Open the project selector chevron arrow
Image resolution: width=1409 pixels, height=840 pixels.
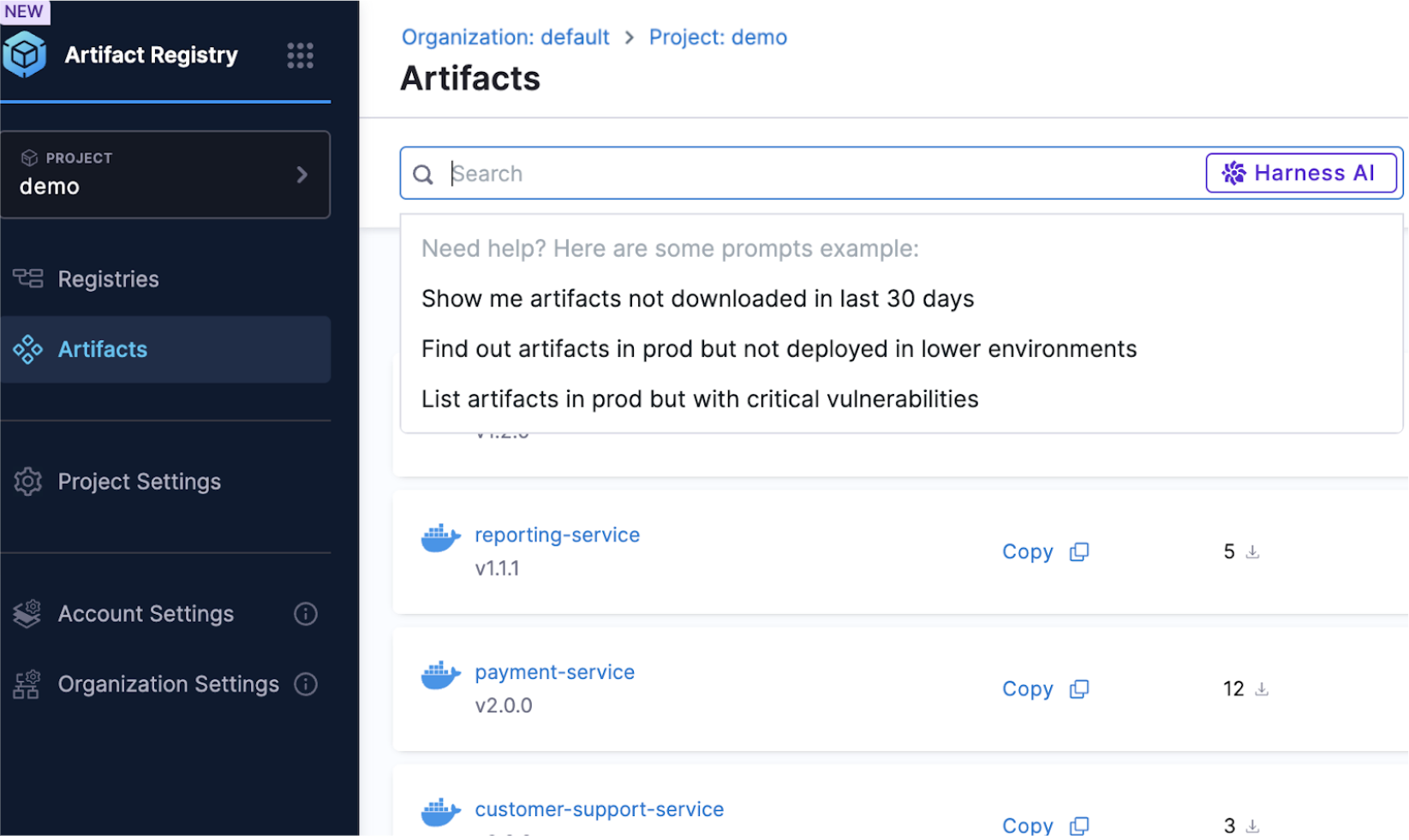click(302, 175)
